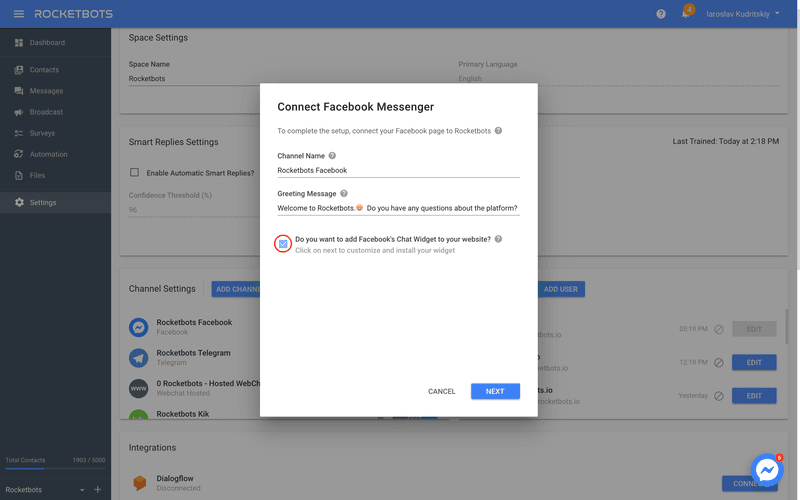Click the Settings gear icon
Image resolution: width=800 pixels, height=500 pixels.
[x=19, y=203]
